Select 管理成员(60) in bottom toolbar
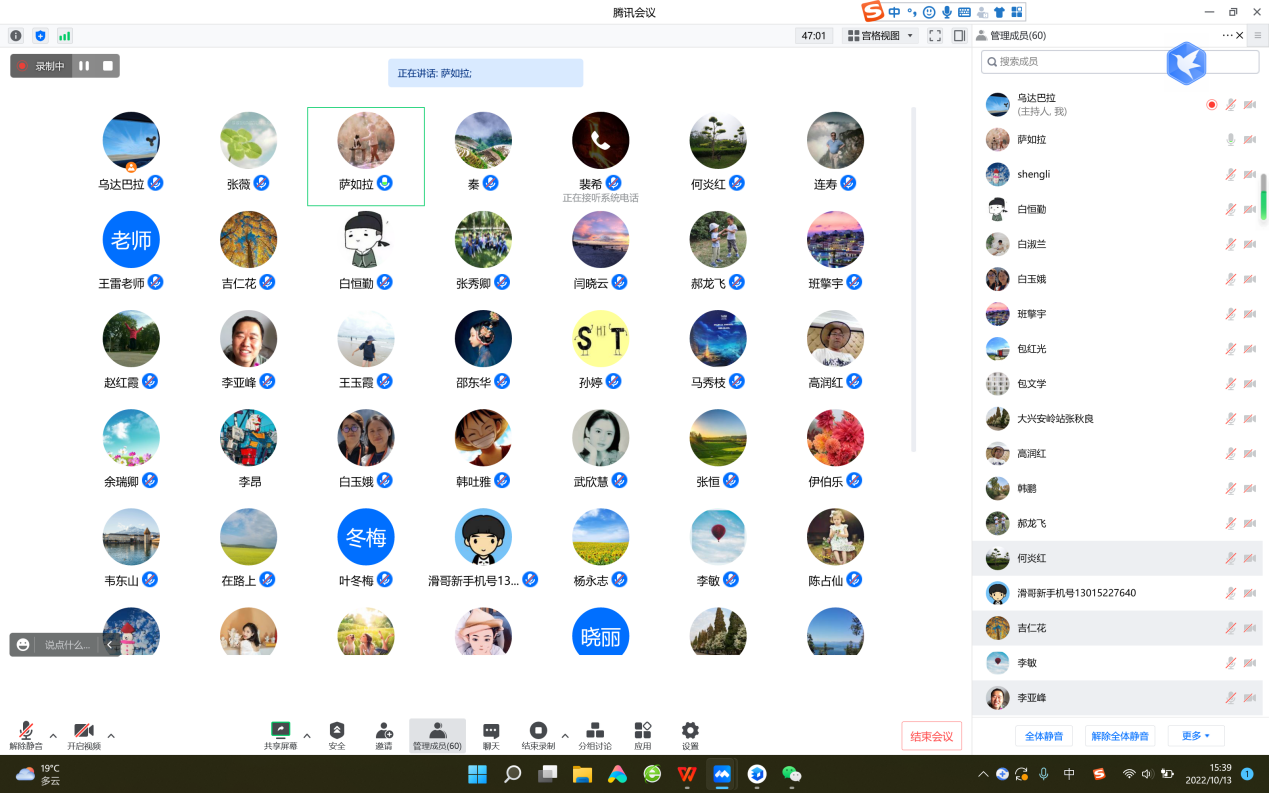Screen dimensions: 1269x793 click(437, 735)
